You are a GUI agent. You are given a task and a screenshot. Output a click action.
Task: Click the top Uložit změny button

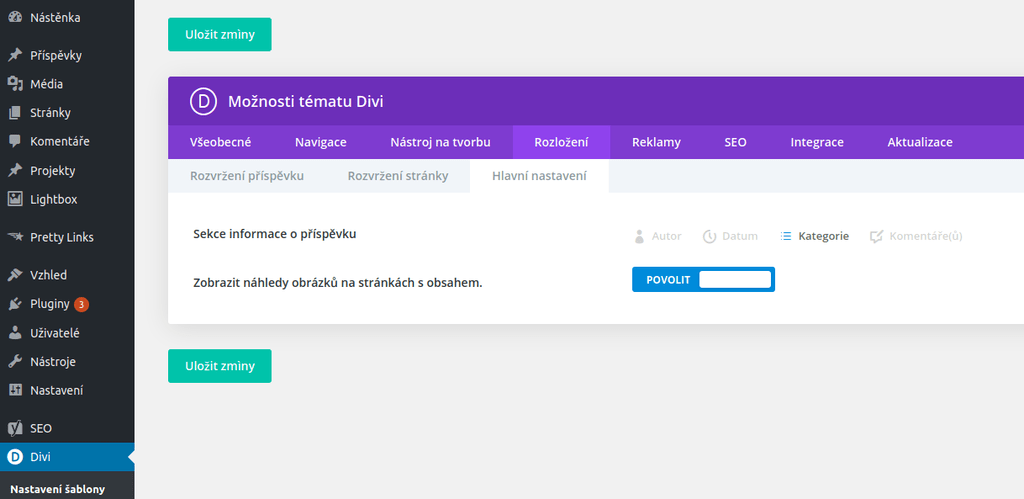(219, 35)
